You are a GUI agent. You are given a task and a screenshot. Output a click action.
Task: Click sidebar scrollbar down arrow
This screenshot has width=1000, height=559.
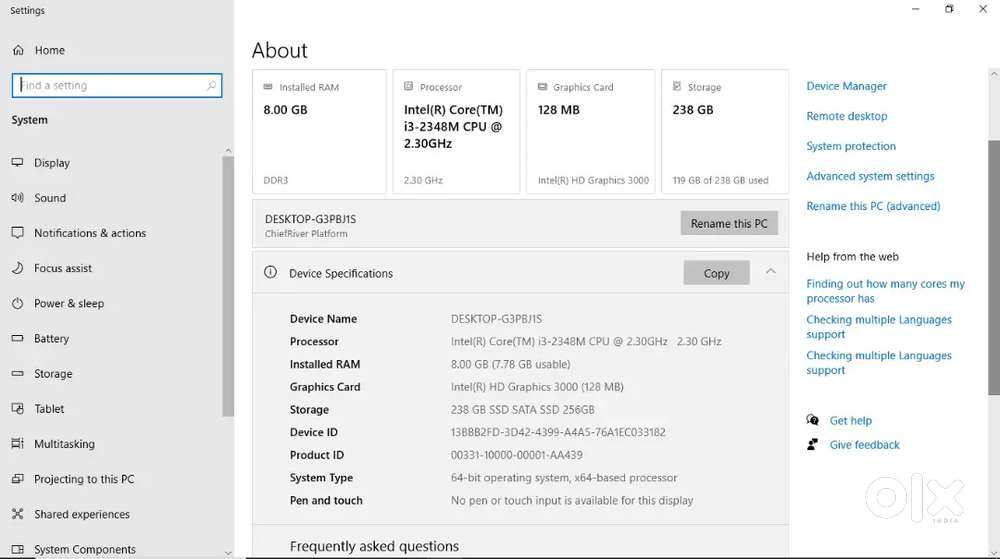click(228, 553)
